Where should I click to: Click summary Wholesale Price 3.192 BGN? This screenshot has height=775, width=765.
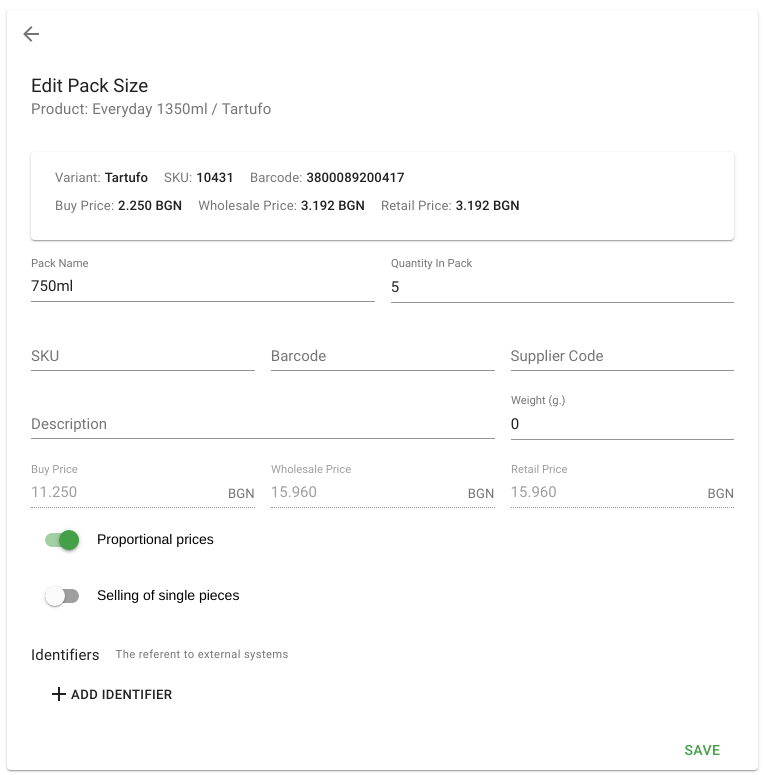333,206
